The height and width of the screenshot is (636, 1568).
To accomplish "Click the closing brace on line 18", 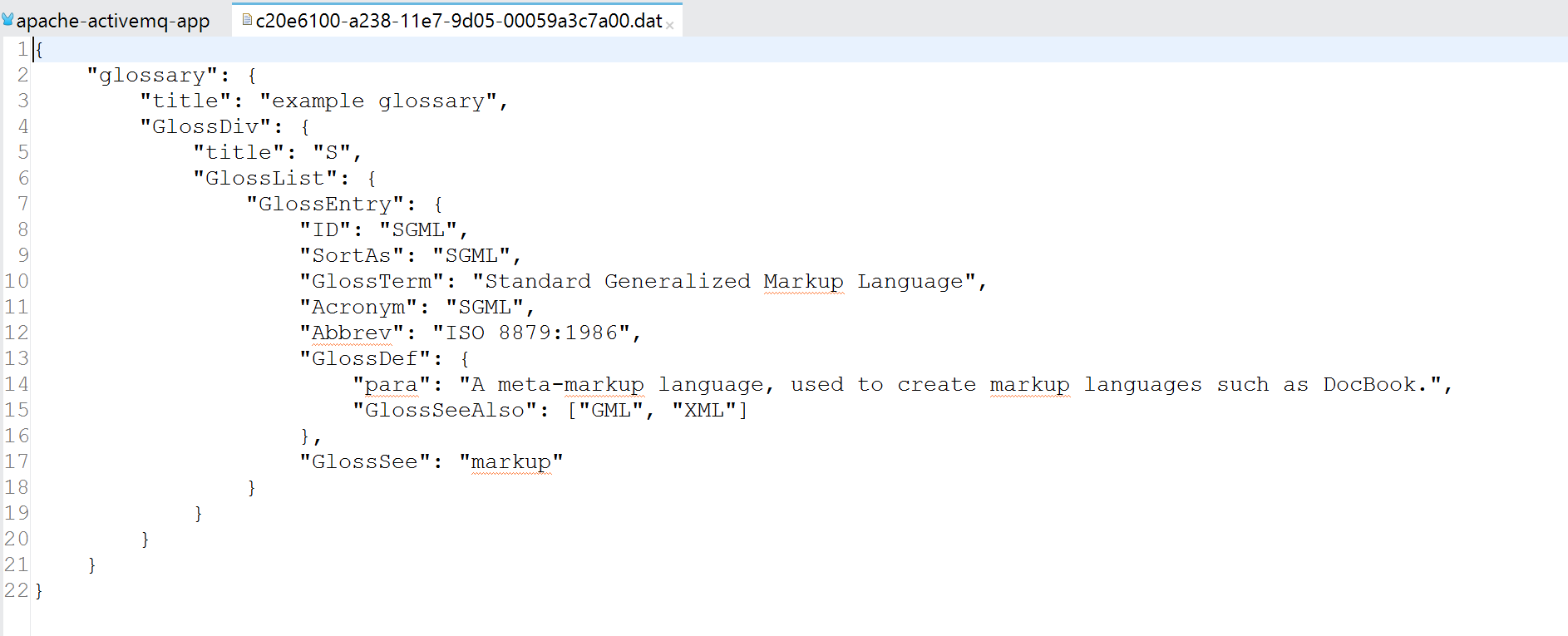I will 252,488.
